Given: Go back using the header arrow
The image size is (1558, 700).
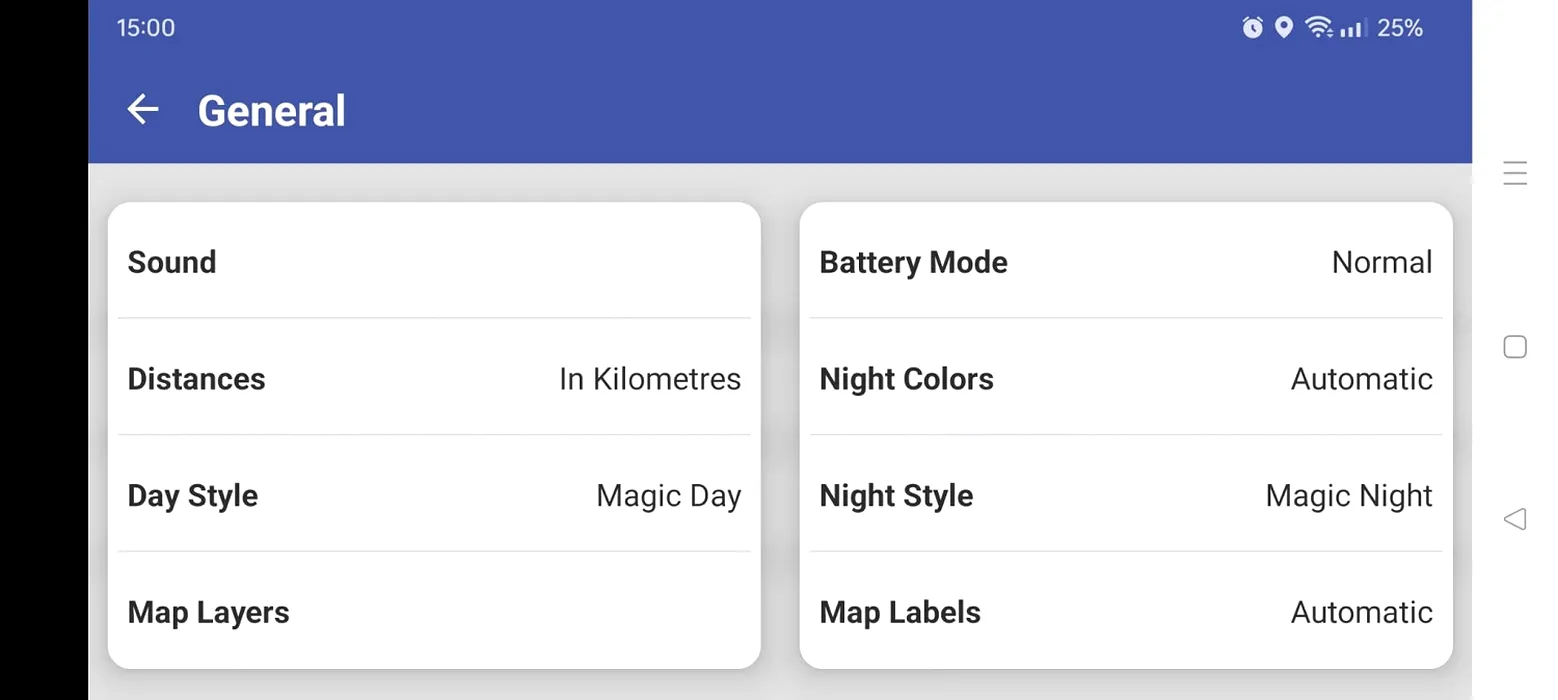Looking at the screenshot, I should pyautogui.click(x=143, y=109).
